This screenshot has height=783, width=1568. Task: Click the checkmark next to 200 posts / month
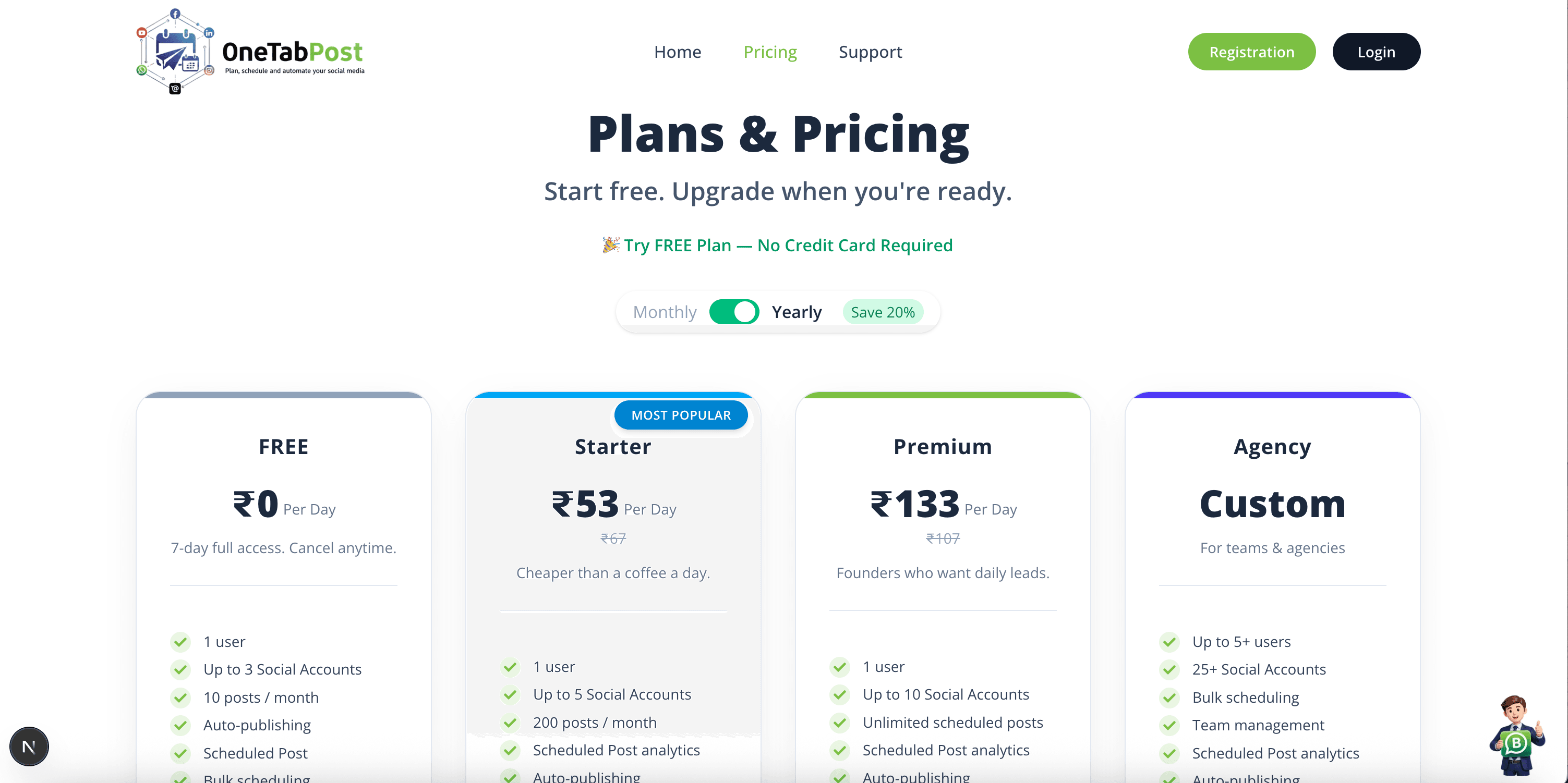[x=510, y=723]
